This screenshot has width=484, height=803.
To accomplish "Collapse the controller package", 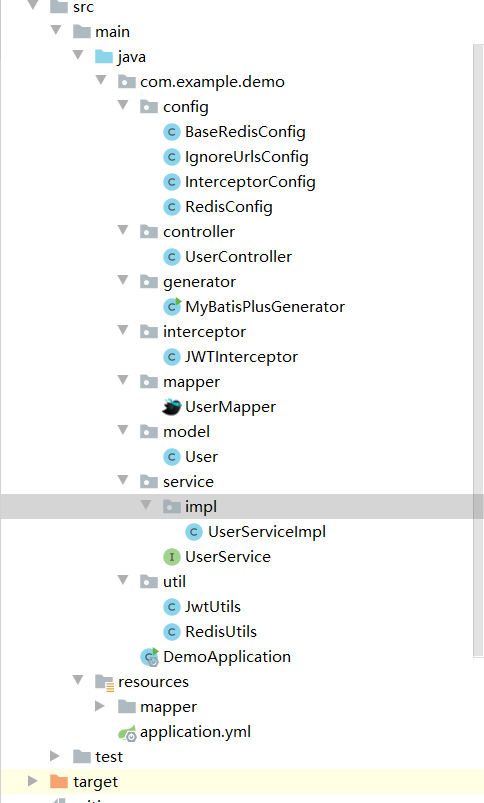I will click(x=123, y=230).
